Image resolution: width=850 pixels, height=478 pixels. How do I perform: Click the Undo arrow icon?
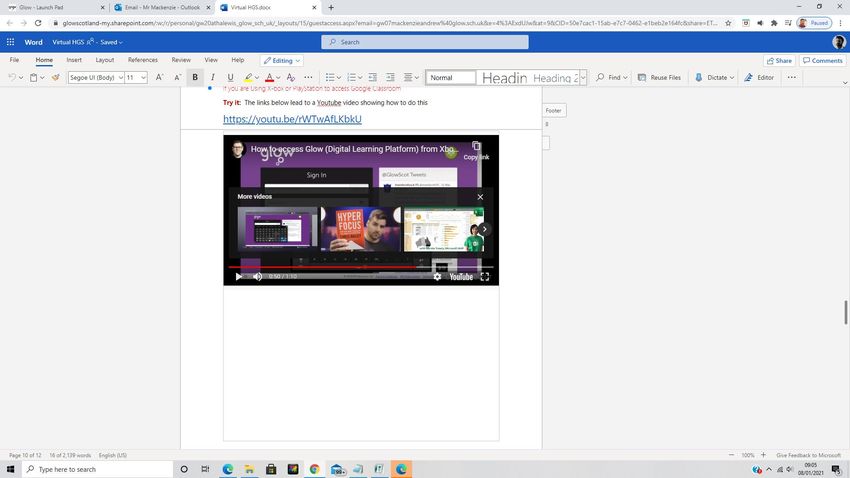[x=12, y=77]
